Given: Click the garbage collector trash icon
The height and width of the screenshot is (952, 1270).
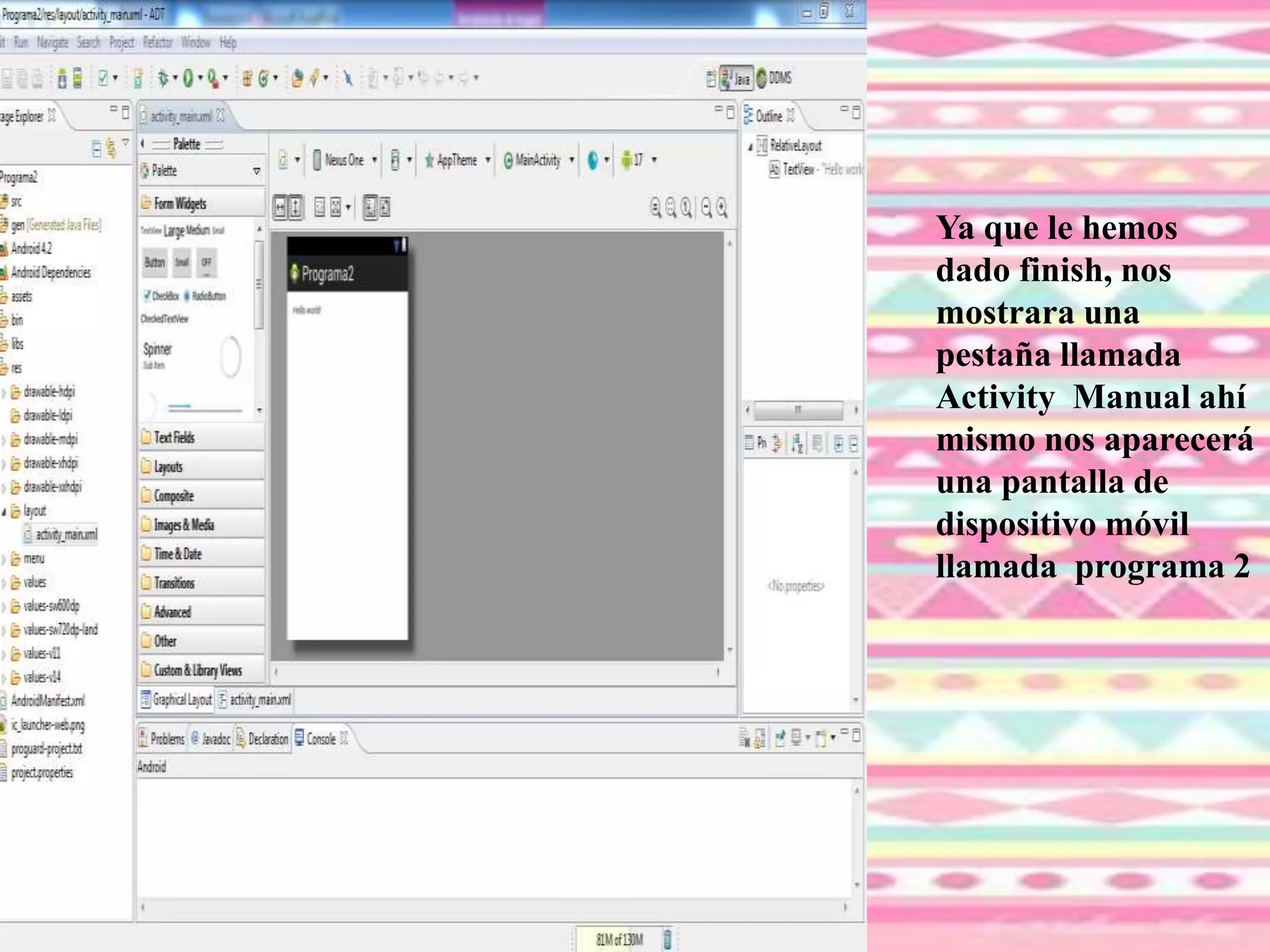Looking at the screenshot, I should tap(667, 939).
